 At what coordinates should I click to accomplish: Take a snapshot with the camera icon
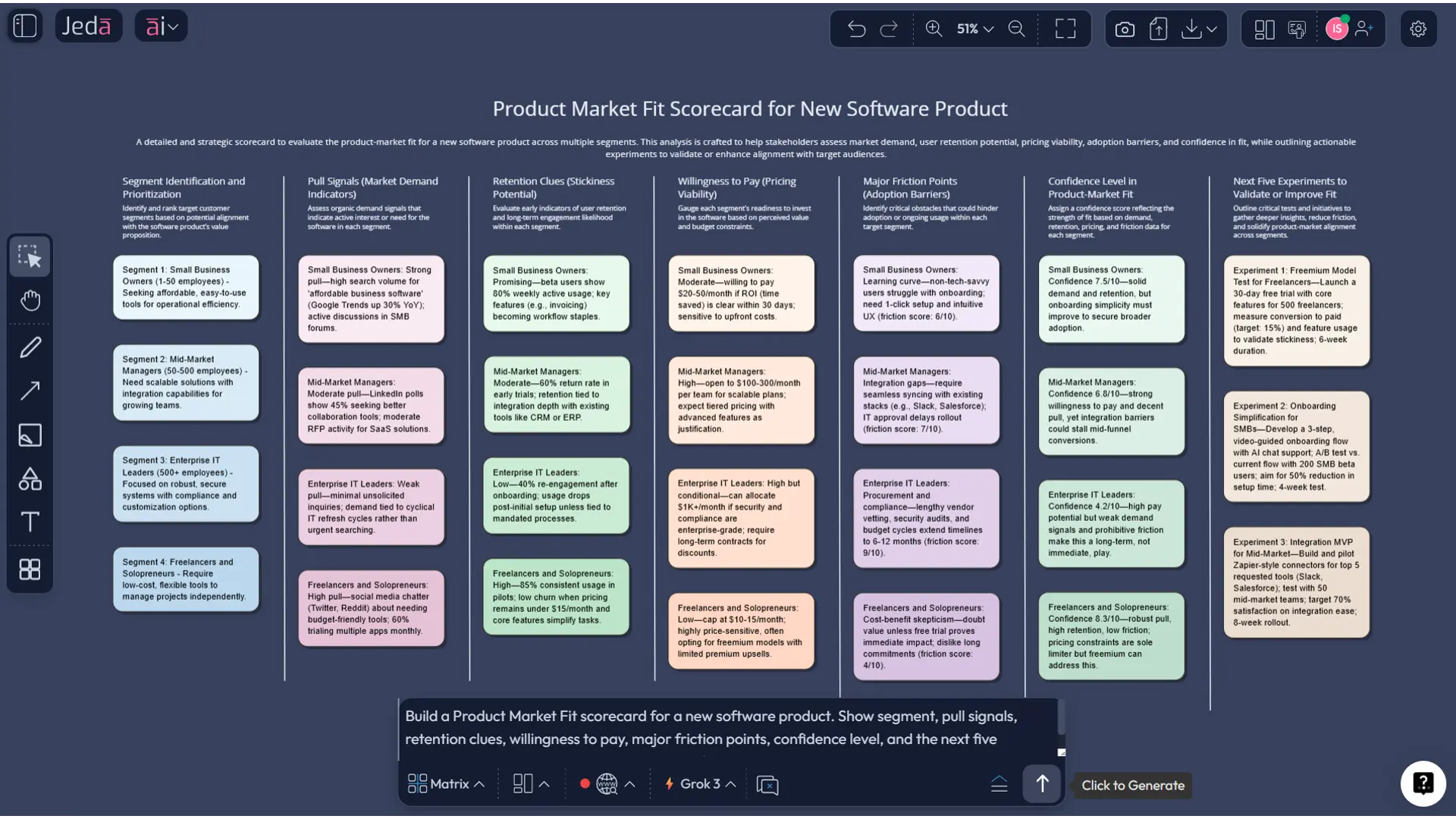pos(1125,29)
